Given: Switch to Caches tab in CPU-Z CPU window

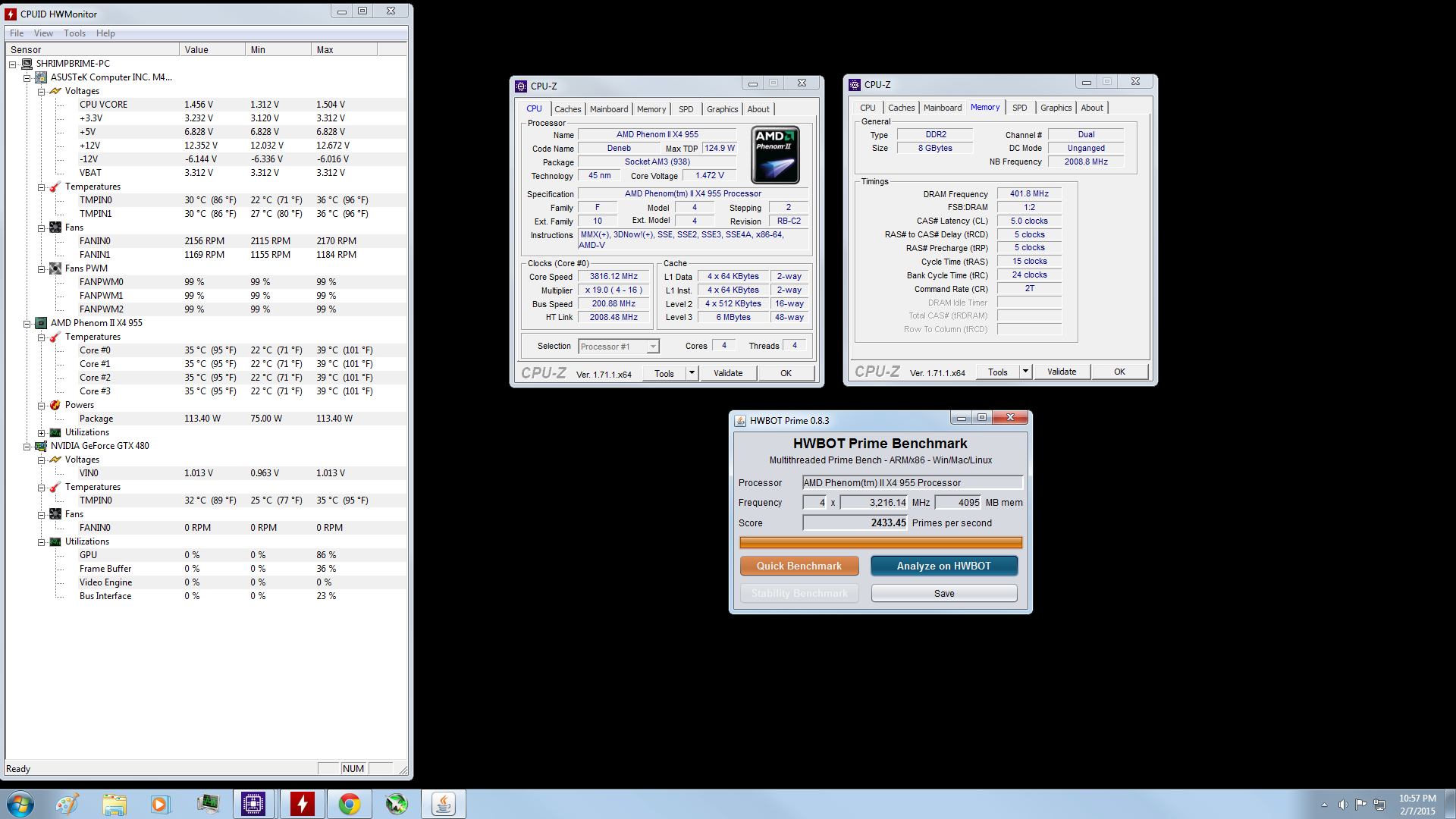Looking at the screenshot, I should [567, 109].
